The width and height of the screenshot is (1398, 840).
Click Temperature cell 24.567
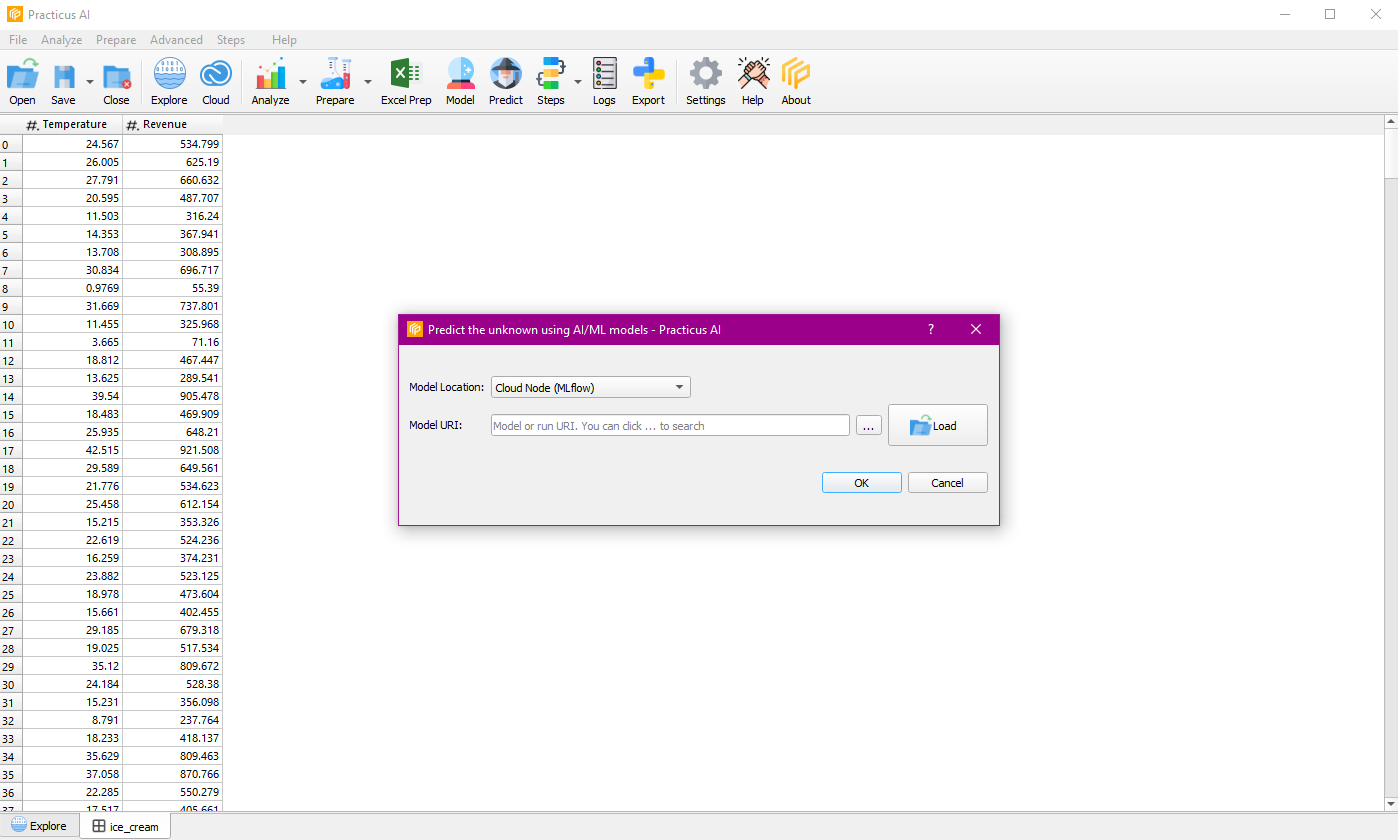pos(72,144)
